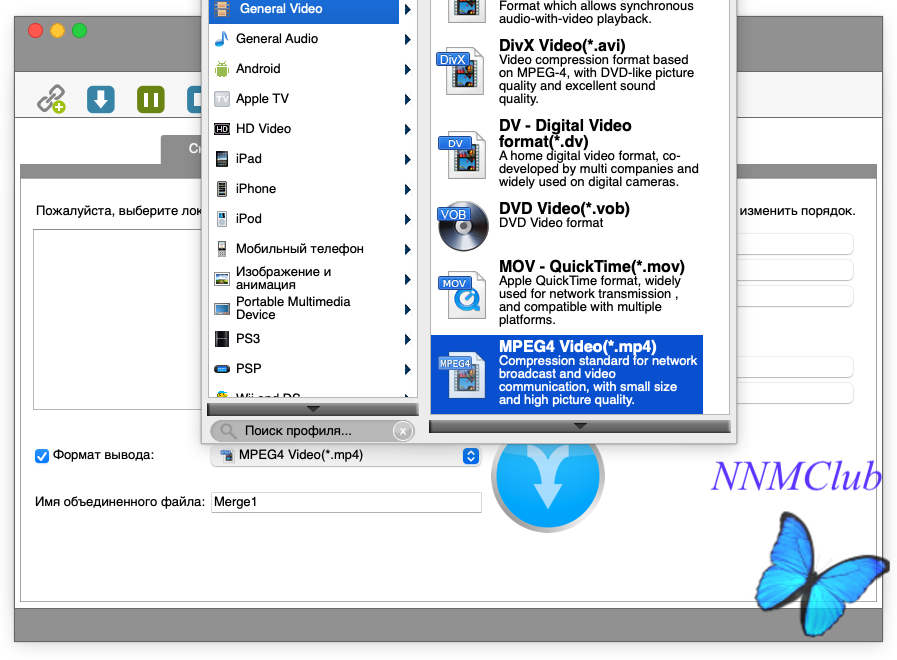The image size is (897, 660).
Task: Click the green pause toolbar button
Action: pyautogui.click(x=151, y=100)
